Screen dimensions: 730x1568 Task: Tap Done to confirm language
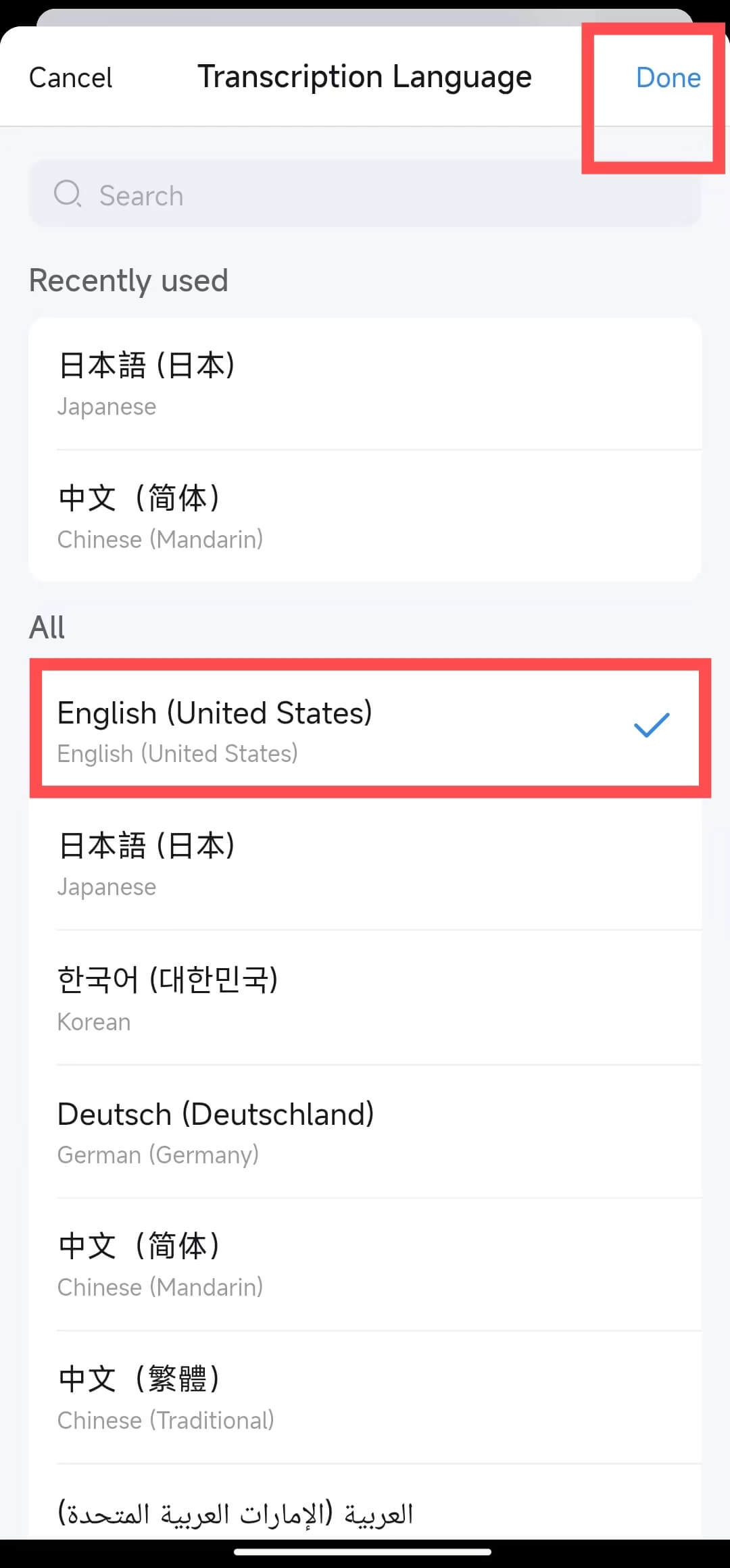pos(668,78)
